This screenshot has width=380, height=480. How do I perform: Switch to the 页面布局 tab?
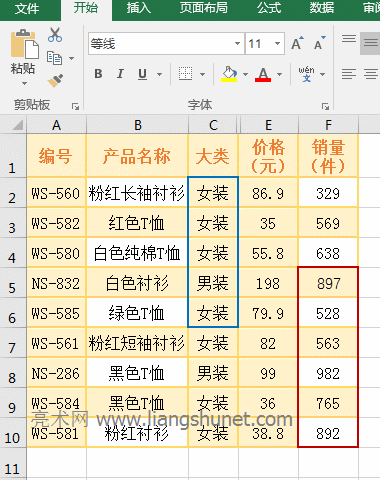click(x=204, y=8)
